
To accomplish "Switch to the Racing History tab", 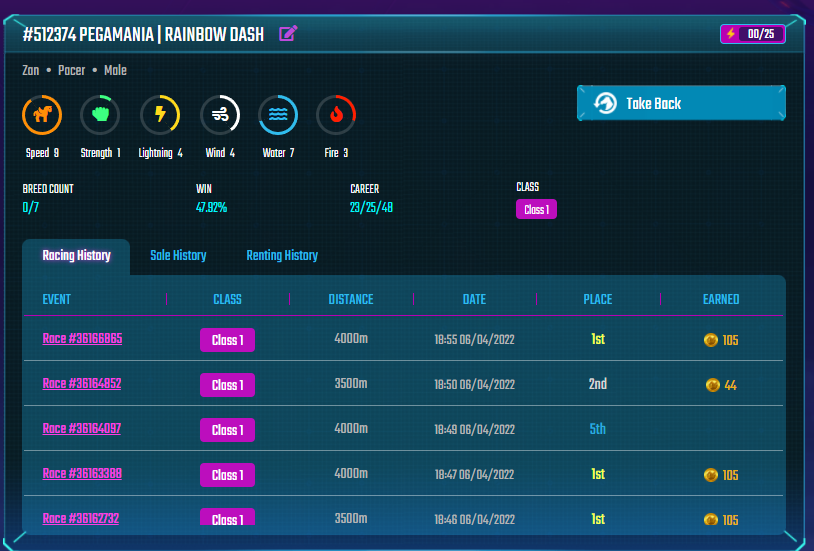I will click(x=76, y=256).
